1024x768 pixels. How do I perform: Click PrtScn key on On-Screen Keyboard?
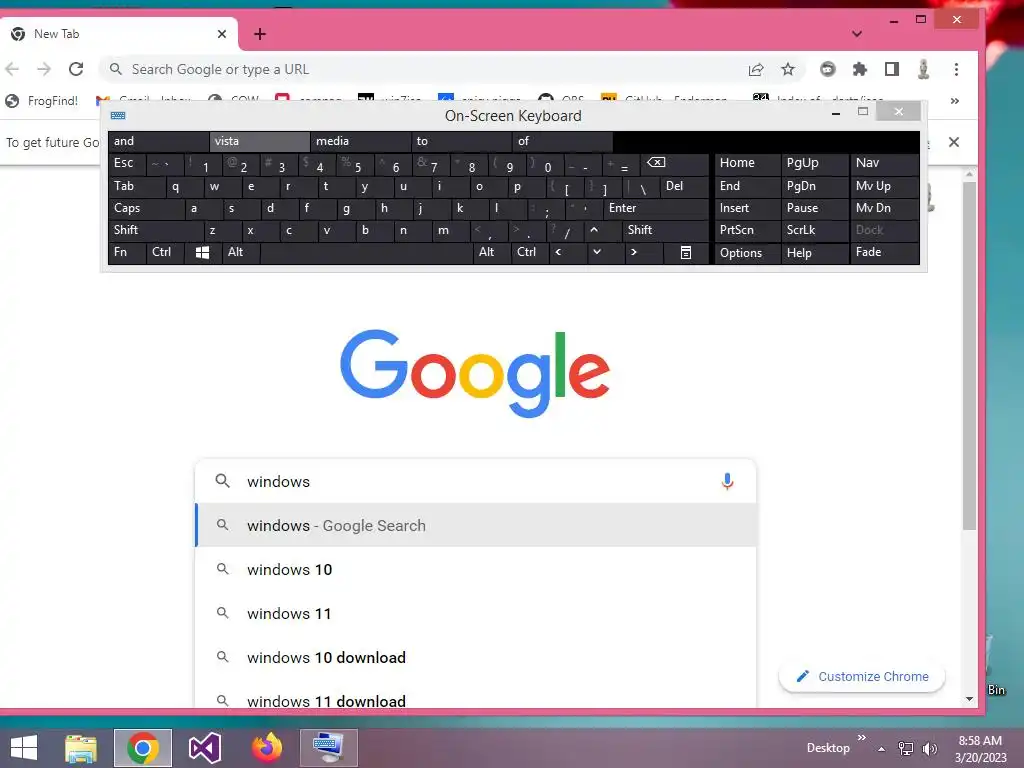(748, 230)
